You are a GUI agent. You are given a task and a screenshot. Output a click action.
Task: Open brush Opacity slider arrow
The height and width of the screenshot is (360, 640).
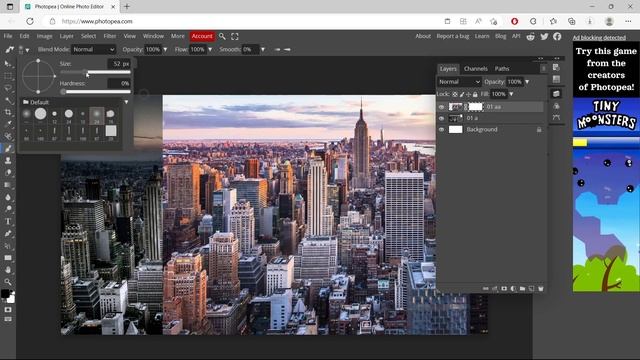pos(165,49)
